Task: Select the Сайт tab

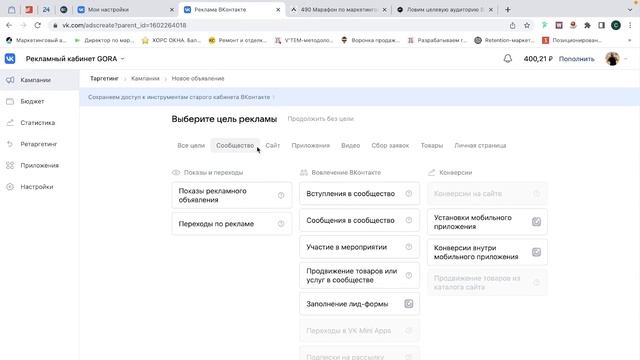Action: [273, 145]
